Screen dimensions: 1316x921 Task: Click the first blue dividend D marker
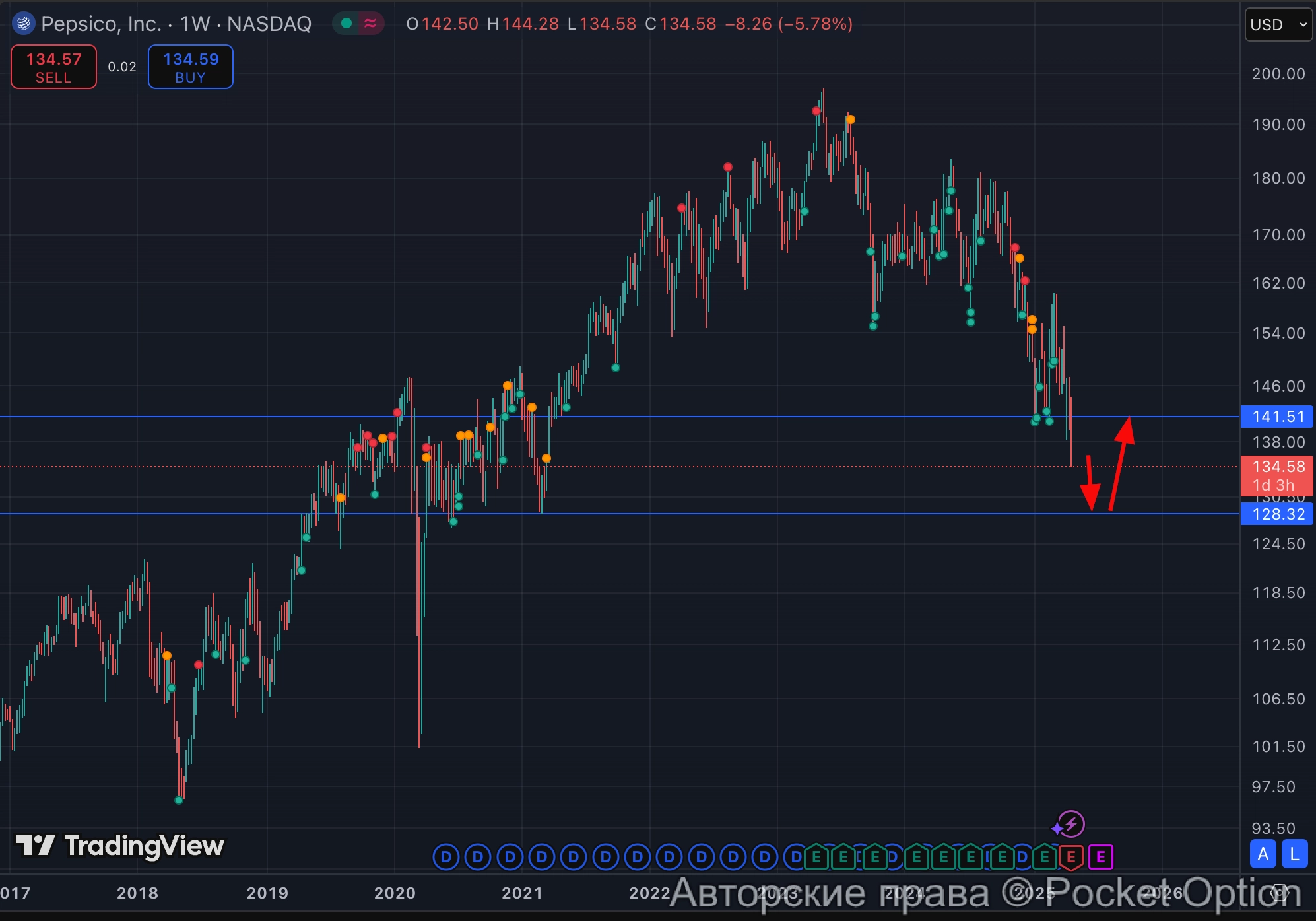pyautogui.click(x=446, y=858)
